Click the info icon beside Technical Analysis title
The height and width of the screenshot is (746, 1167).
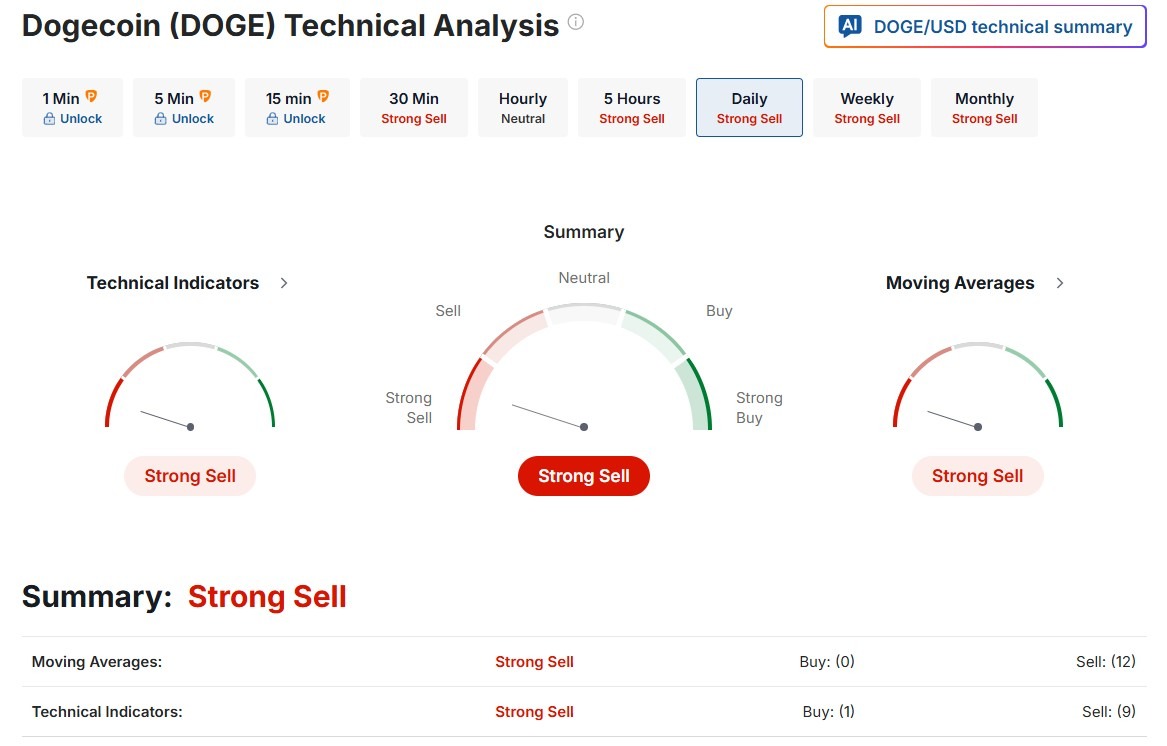click(x=576, y=22)
